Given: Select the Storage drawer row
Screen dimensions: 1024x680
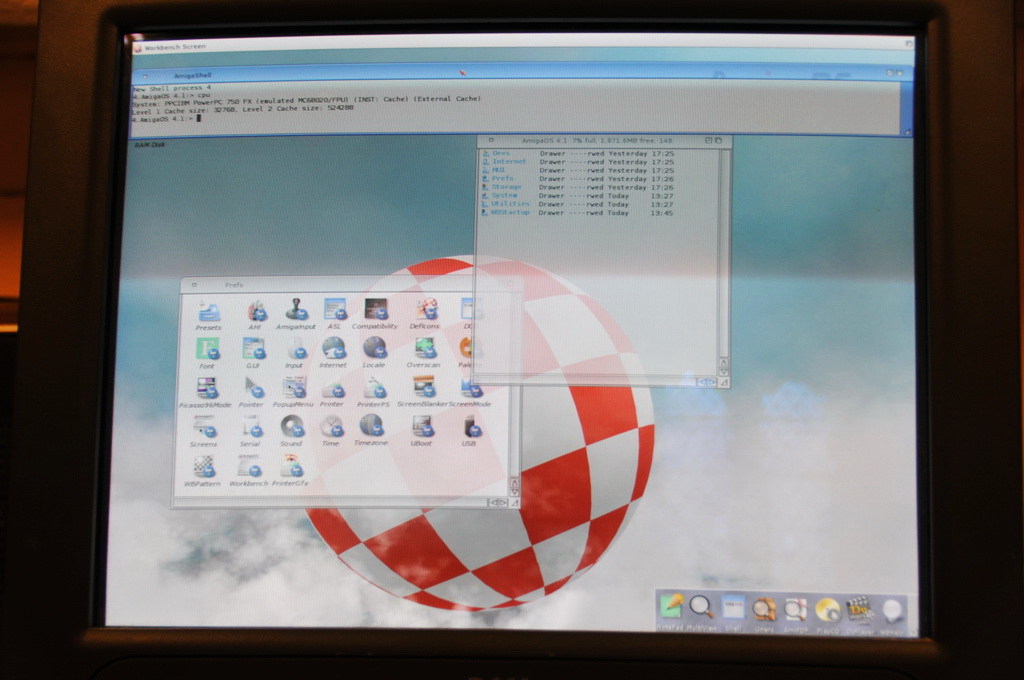Looking at the screenshot, I should pos(577,187).
